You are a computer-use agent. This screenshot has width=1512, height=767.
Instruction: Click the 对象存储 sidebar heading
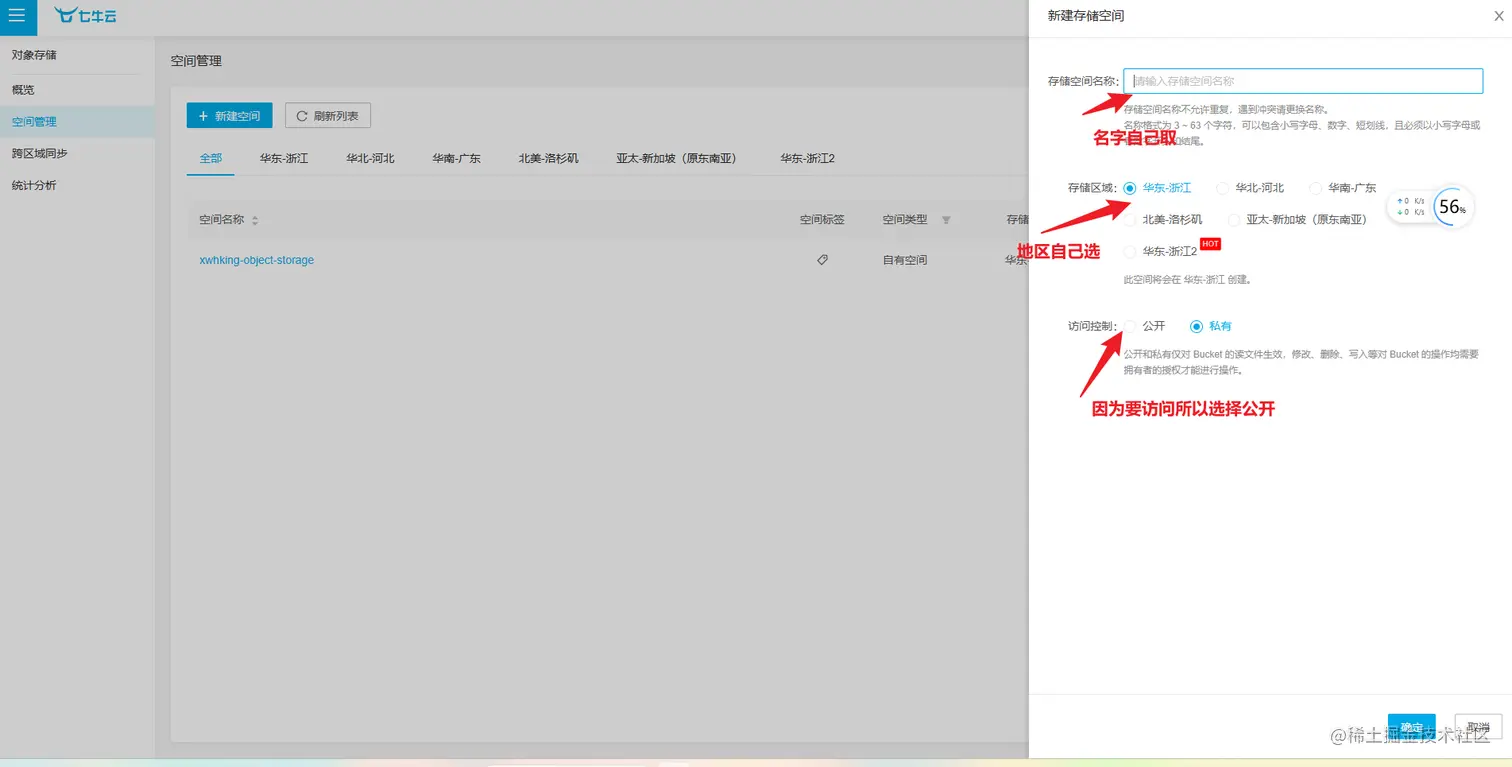[x=34, y=56]
